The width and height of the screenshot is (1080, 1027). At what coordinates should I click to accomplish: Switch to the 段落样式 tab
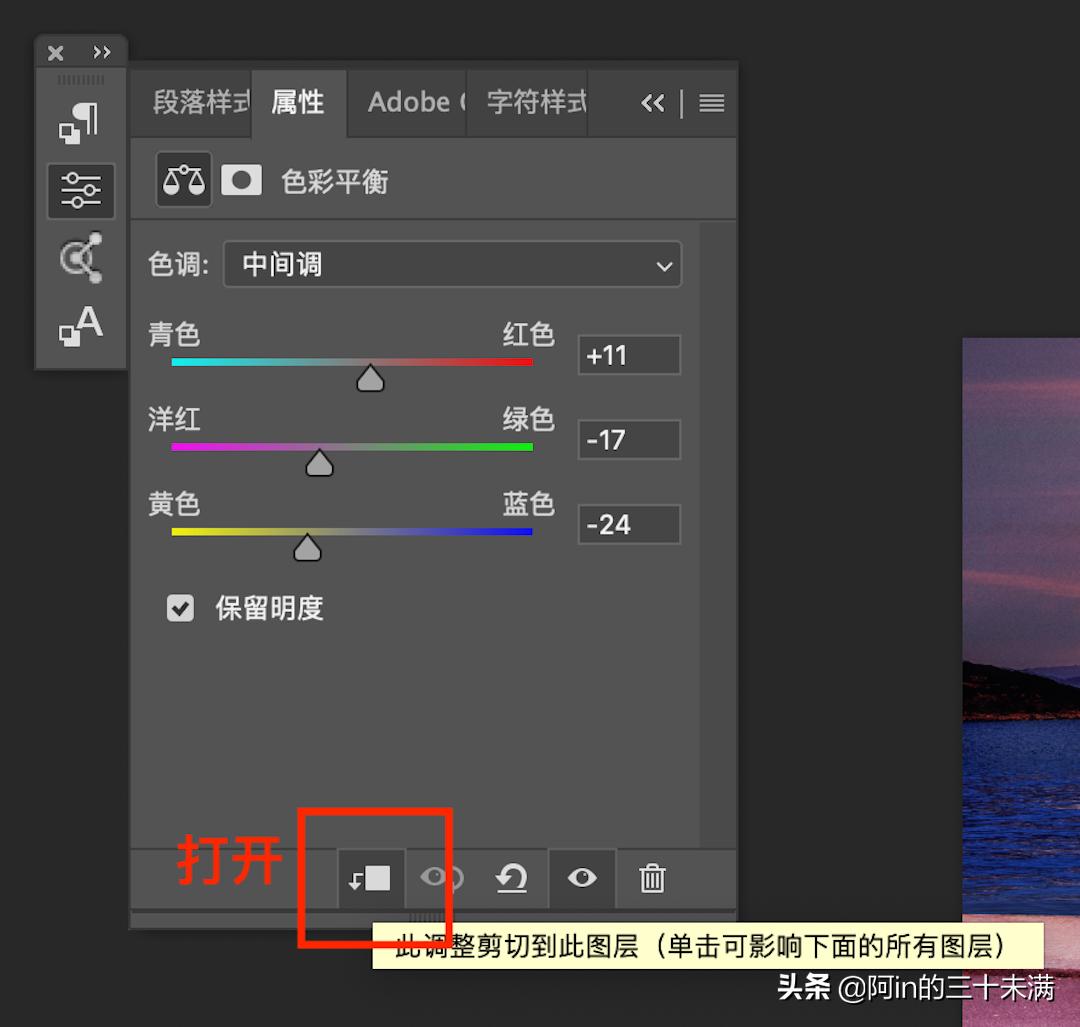pyautogui.click(x=196, y=101)
